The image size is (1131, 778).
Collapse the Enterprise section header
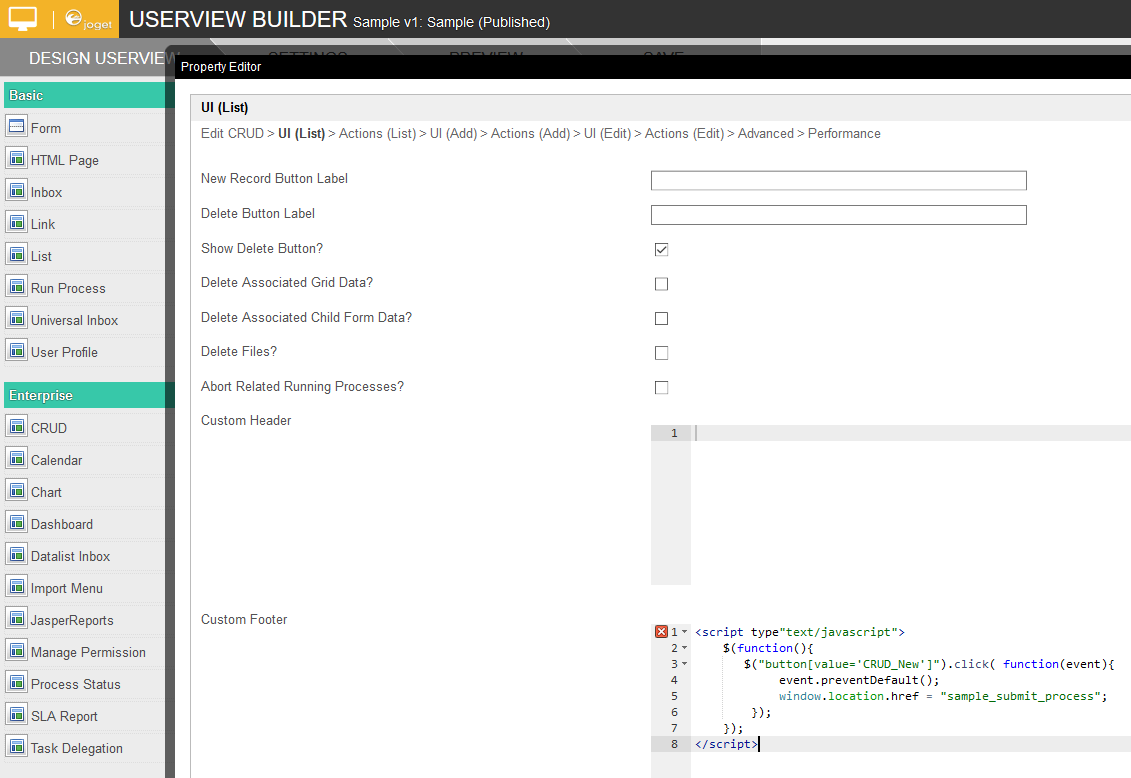[x=88, y=395]
